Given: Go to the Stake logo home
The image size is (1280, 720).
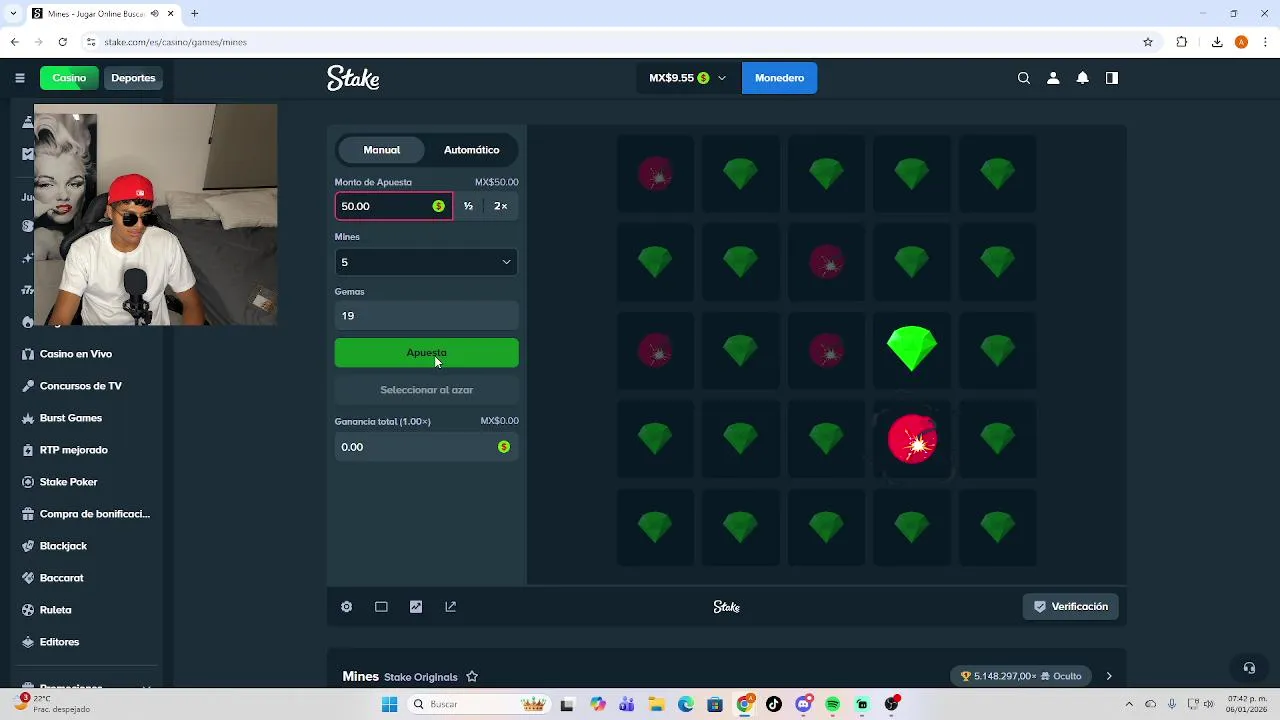Looking at the screenshot, I should pyautogui.click(x=353, y=78).
